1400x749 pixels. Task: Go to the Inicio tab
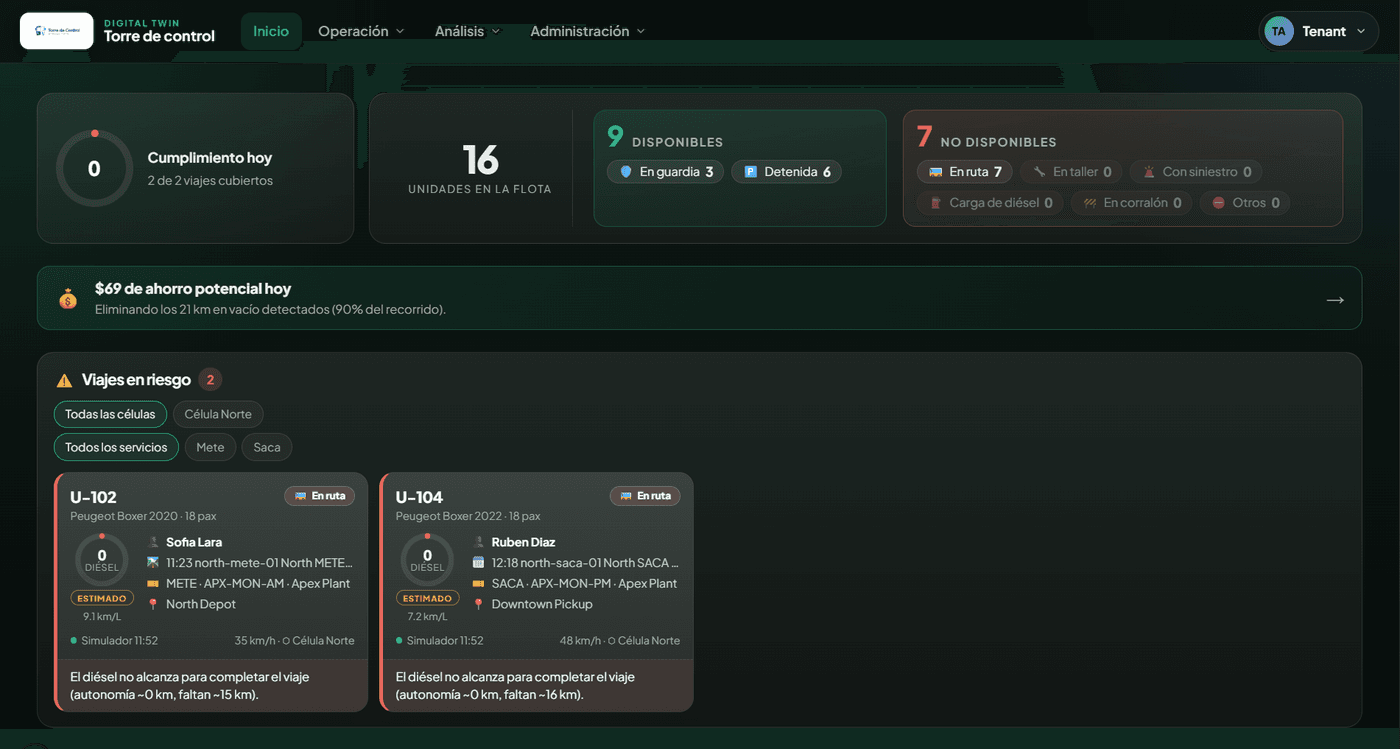tap(271, 31)
